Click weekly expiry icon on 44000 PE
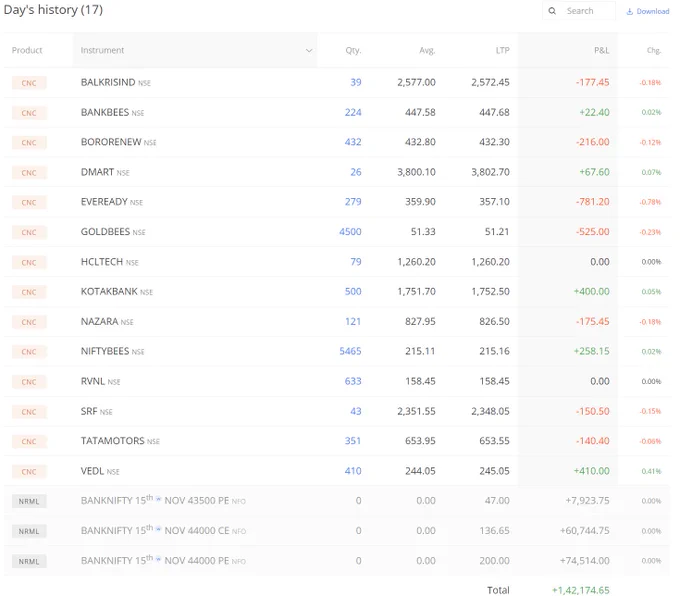Viewport: 680px width, 596px height. 158,559
